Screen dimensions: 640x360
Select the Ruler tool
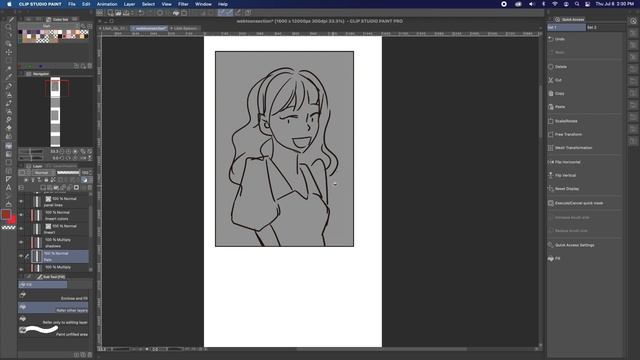click(x=9, y=179)
